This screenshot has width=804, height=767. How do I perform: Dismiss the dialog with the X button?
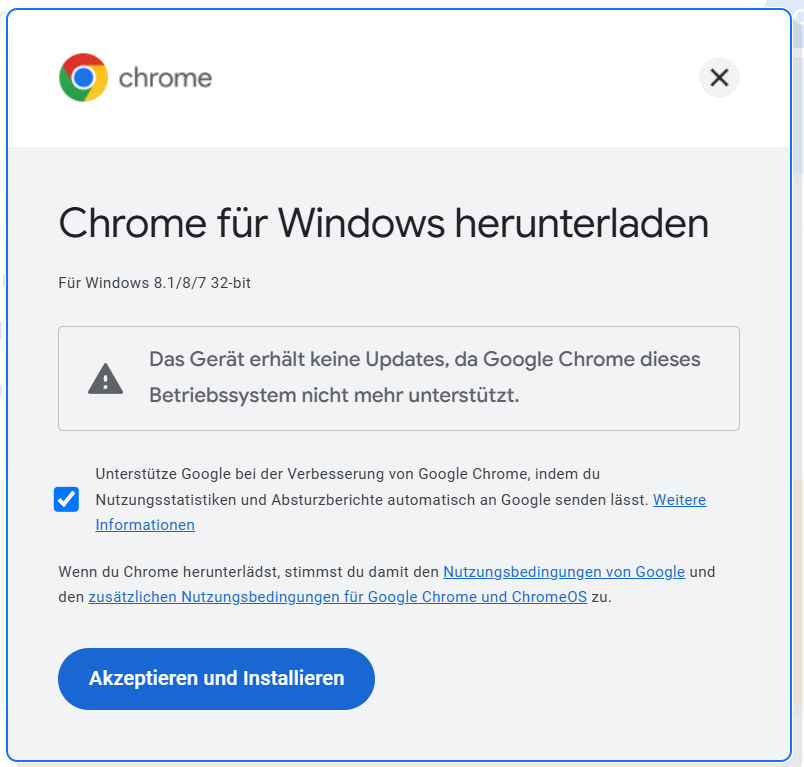click(719, 77)
